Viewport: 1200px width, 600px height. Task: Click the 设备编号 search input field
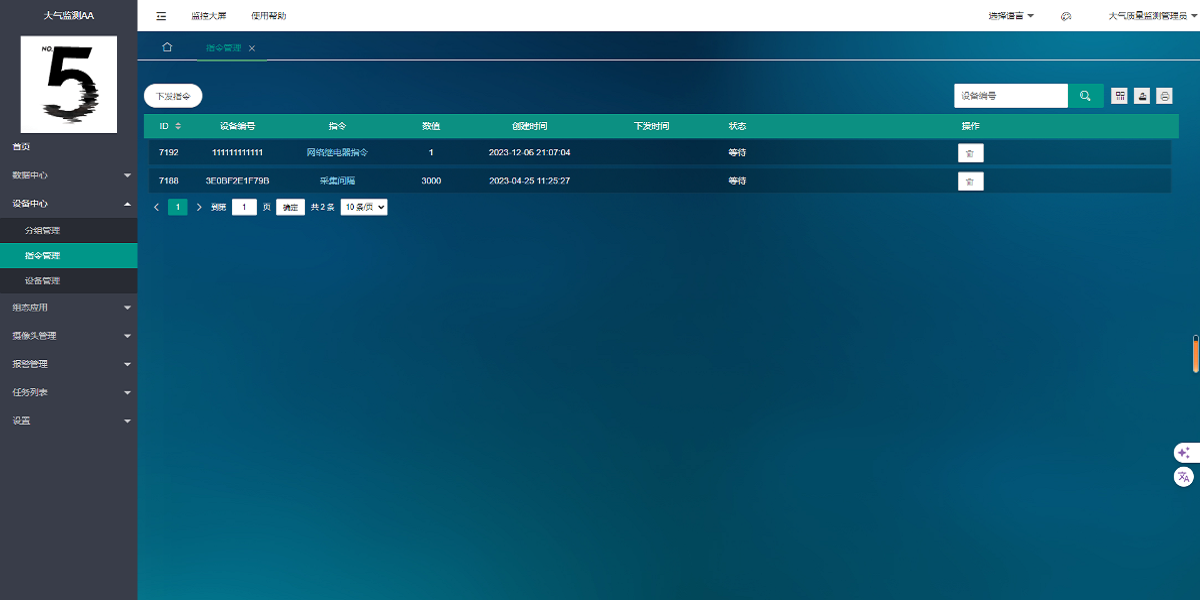pos(1010,96)
